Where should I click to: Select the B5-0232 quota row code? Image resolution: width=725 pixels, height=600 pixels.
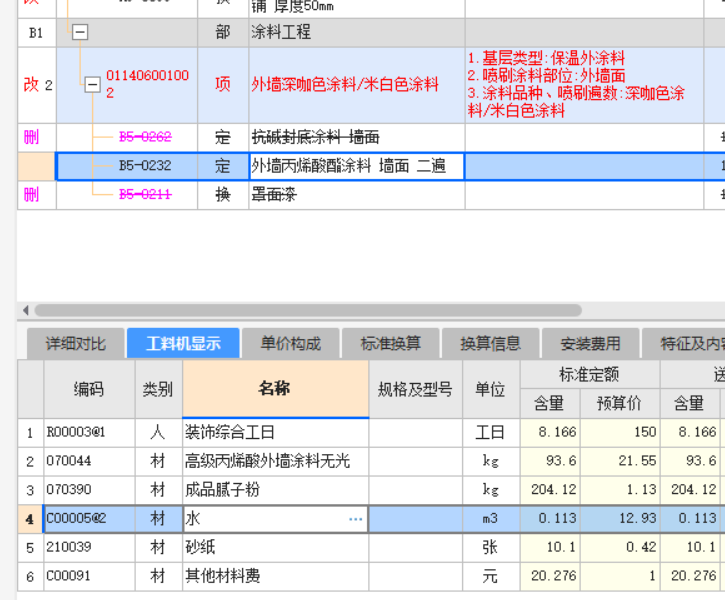(x=145, y=166)
